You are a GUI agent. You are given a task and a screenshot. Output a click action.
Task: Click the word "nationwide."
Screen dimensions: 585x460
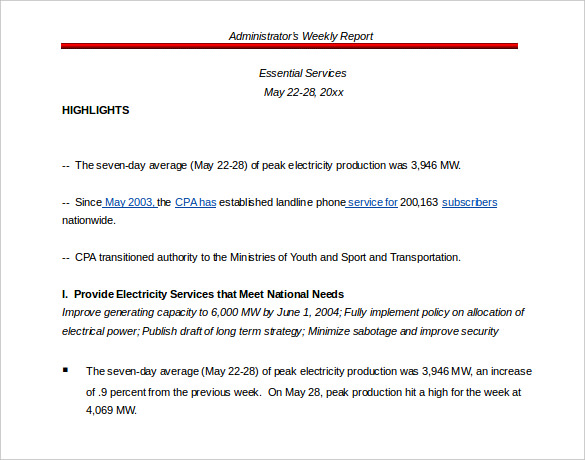click(89, 220)
